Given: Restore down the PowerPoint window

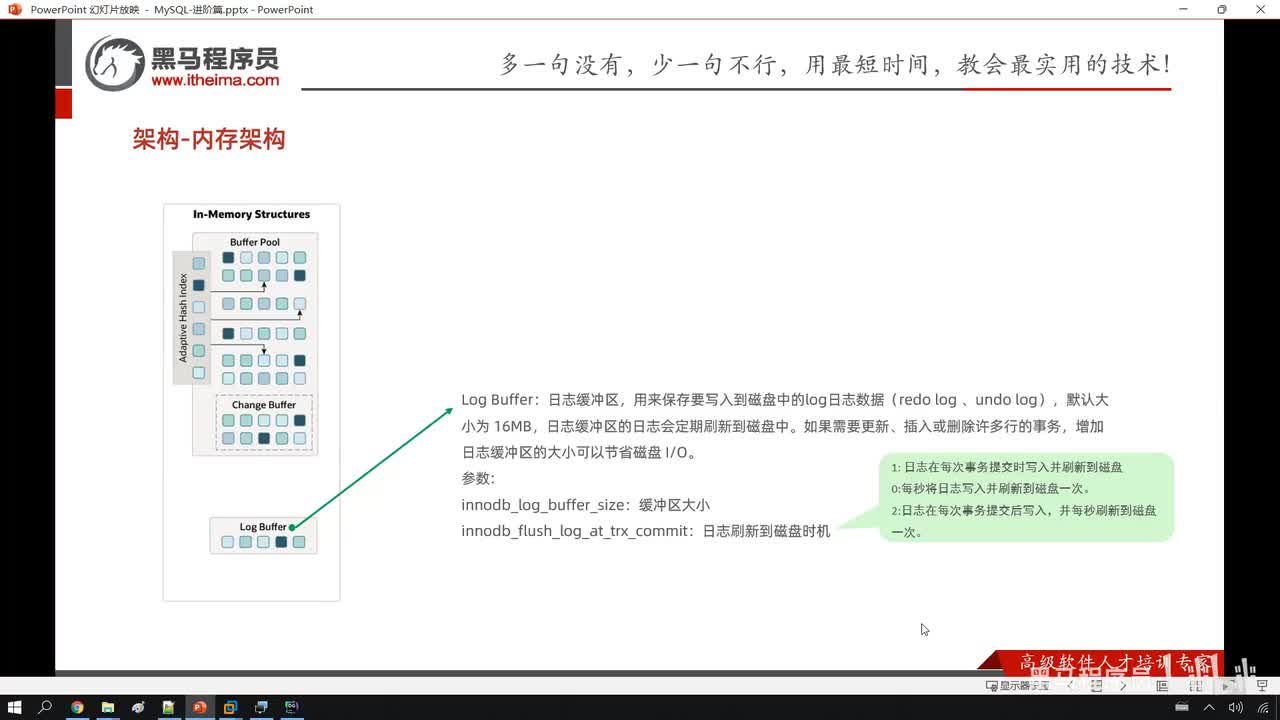Looking at the screenshot, I should point(1222,9).
